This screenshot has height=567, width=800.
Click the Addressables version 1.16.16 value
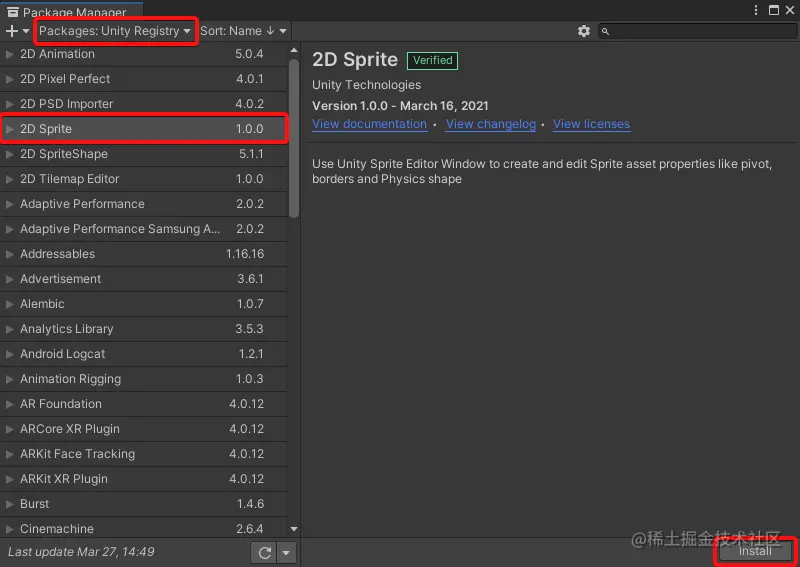pos(245,254)
